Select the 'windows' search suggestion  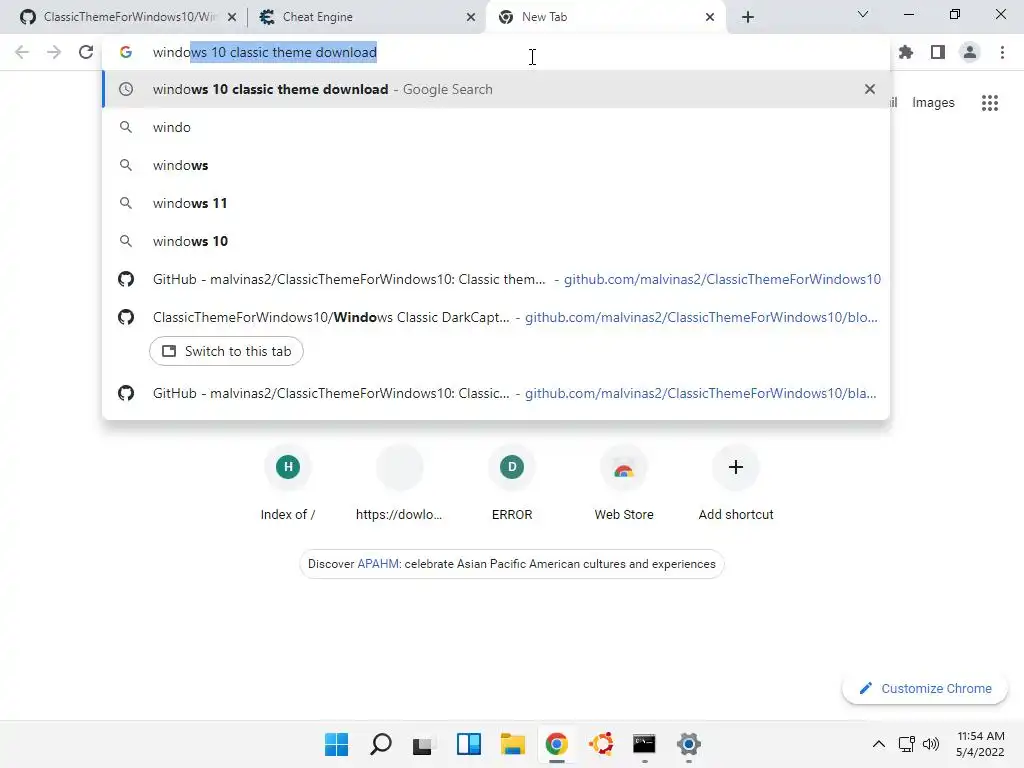pos(496,165)
